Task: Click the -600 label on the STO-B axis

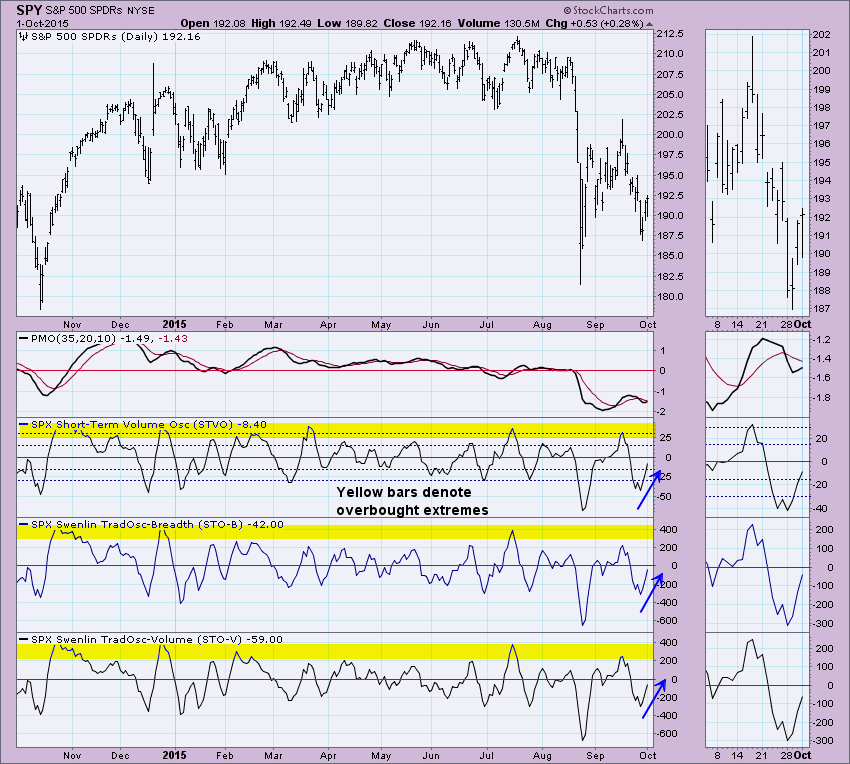Action: 667,621
